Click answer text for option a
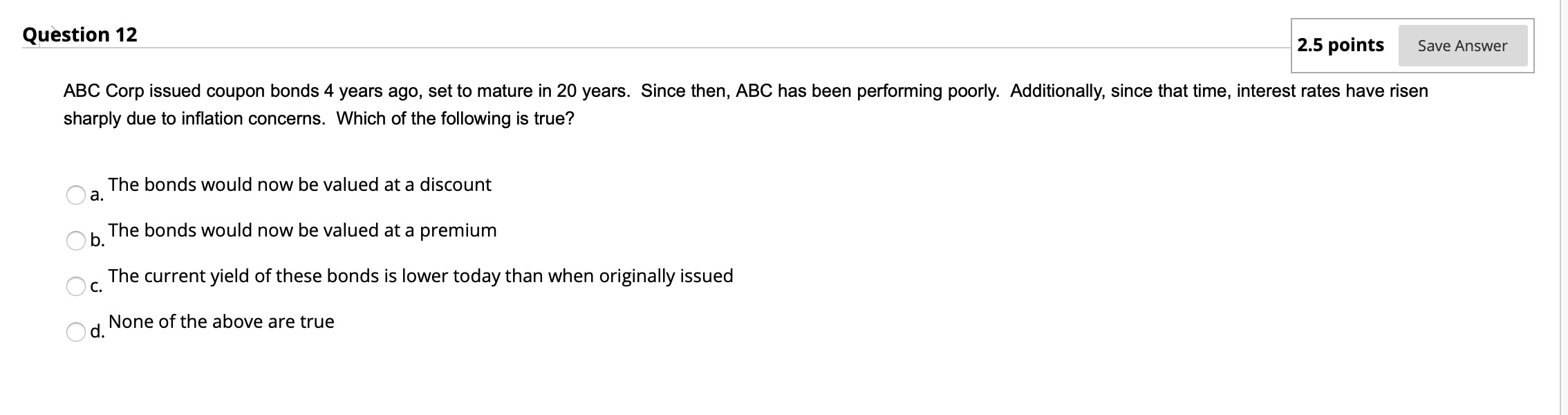This screenshot has width=1568, height=415. [300, 185]
